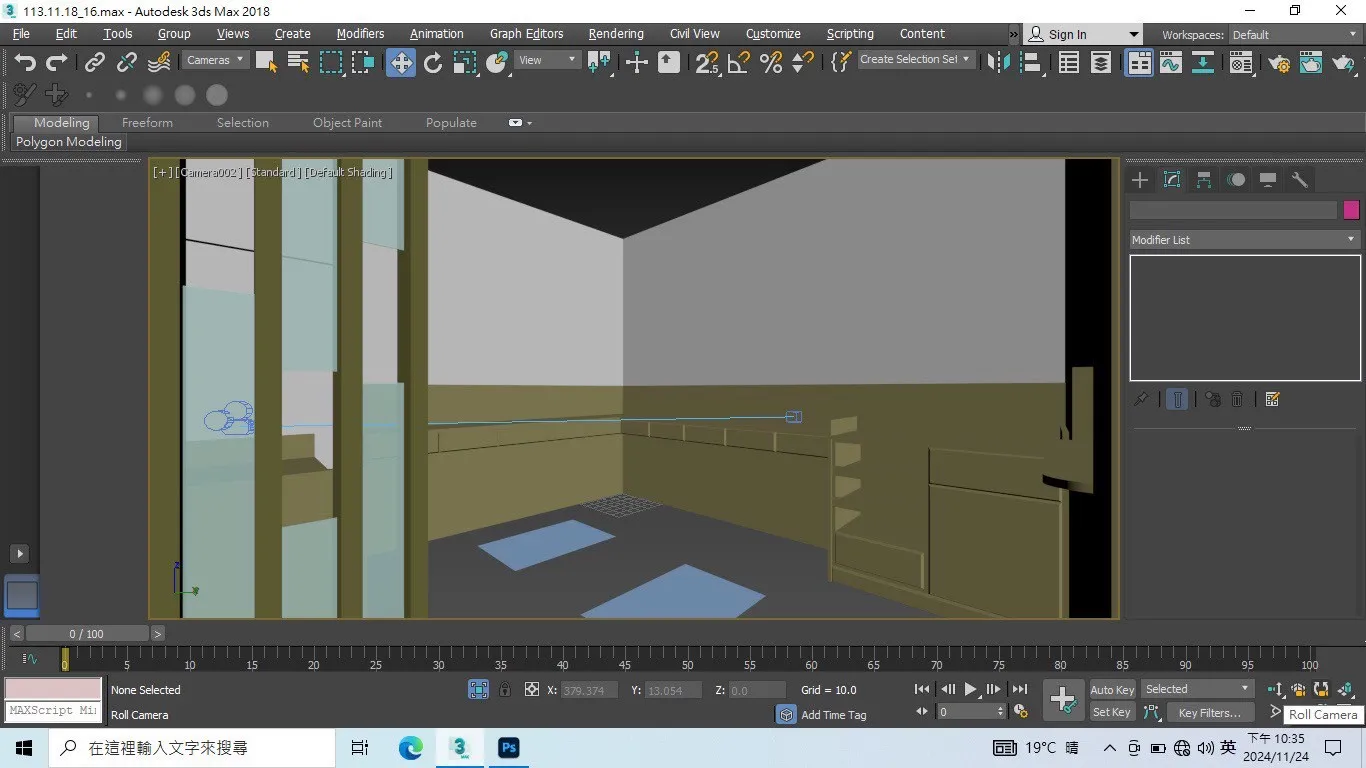The image size is (1366, 768).
Task: Switch to the Freeform ribbon tab
Action: coord(147,123)
